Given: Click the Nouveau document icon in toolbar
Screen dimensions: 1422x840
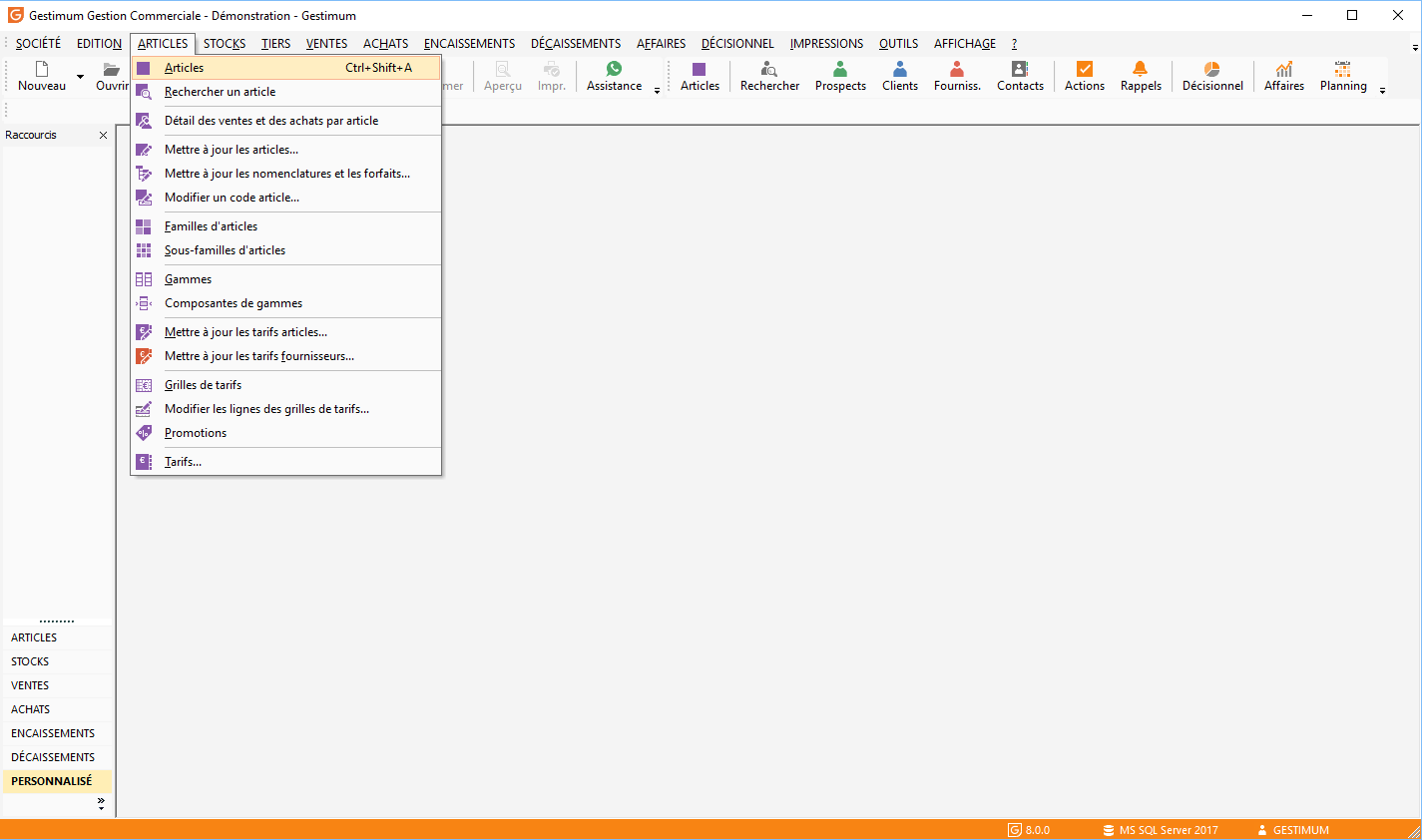Looking at the screenshot, I should [42, 69].
